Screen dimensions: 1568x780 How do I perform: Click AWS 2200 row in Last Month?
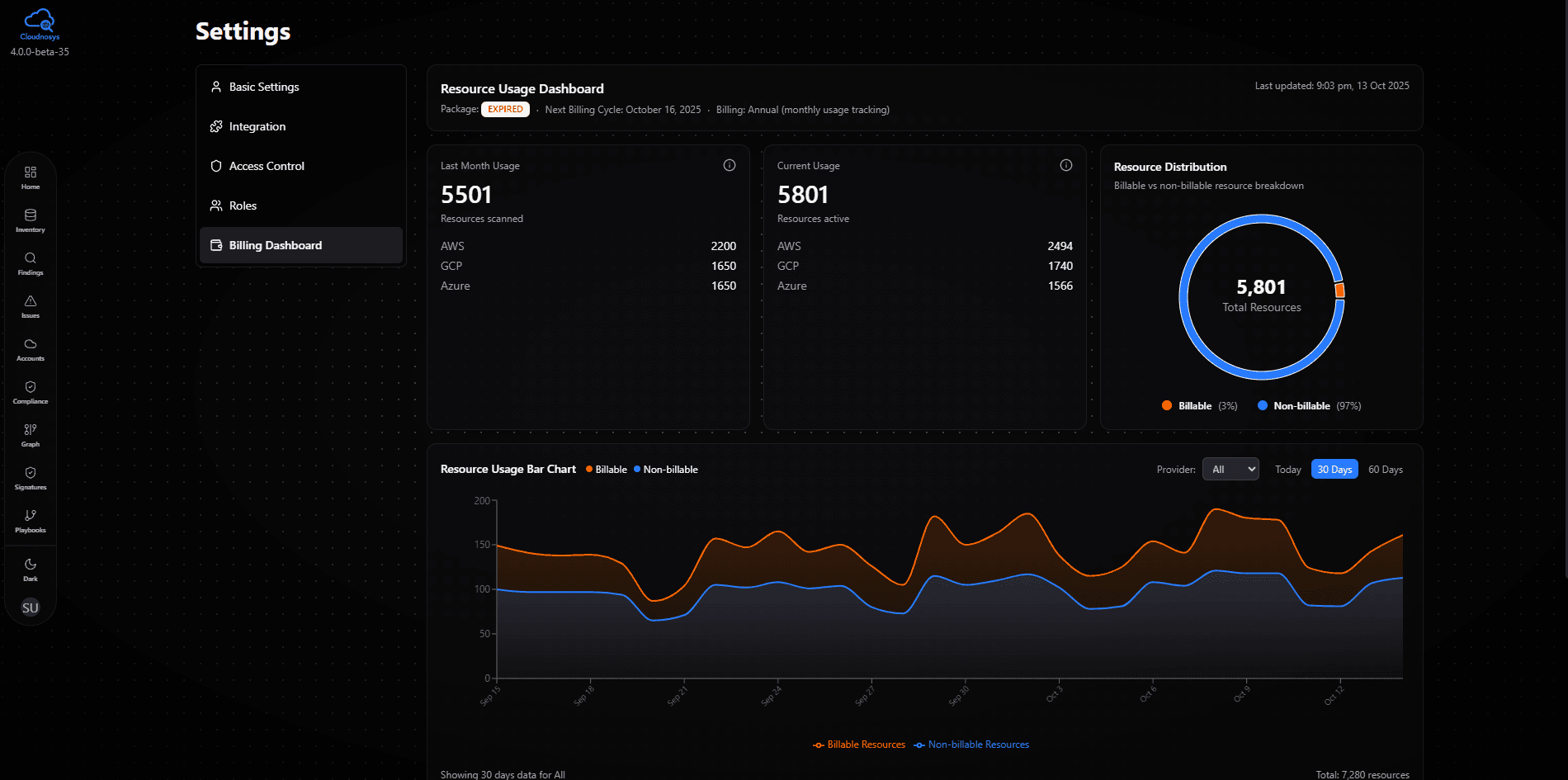[588, 246]
